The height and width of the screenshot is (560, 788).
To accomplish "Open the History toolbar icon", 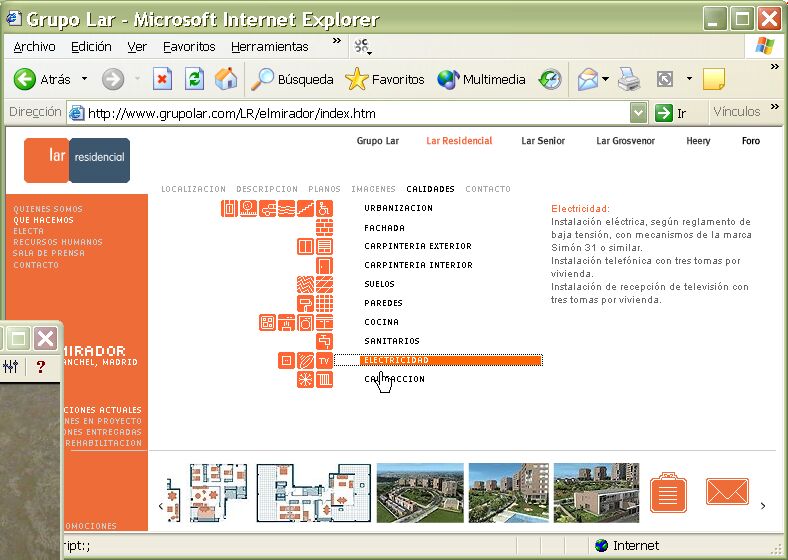I will tap(550, 80).
